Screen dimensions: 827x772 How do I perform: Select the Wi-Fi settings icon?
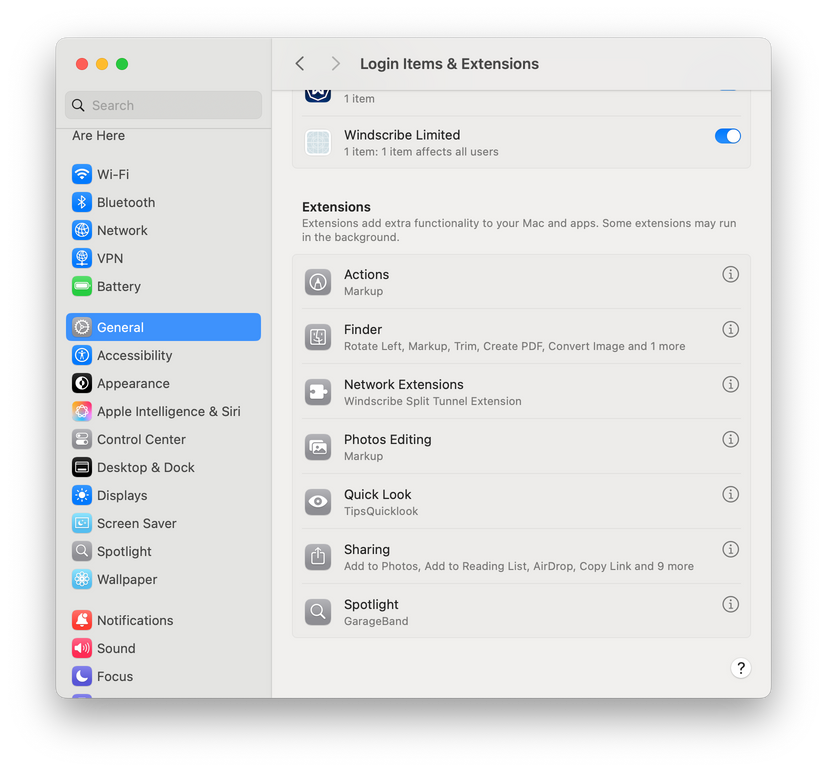(x=81, y=174)
